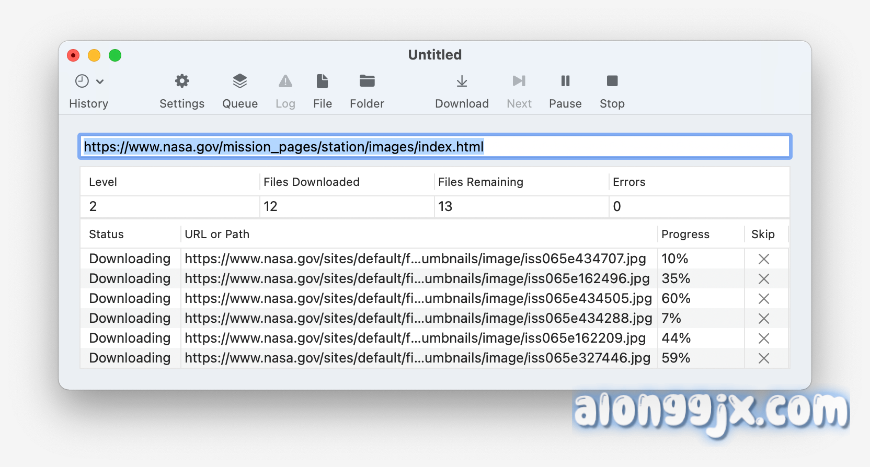Viewport: 870px width, 467px height.
Task: Click the NASA URL address field
Action: tap(435, 147)
